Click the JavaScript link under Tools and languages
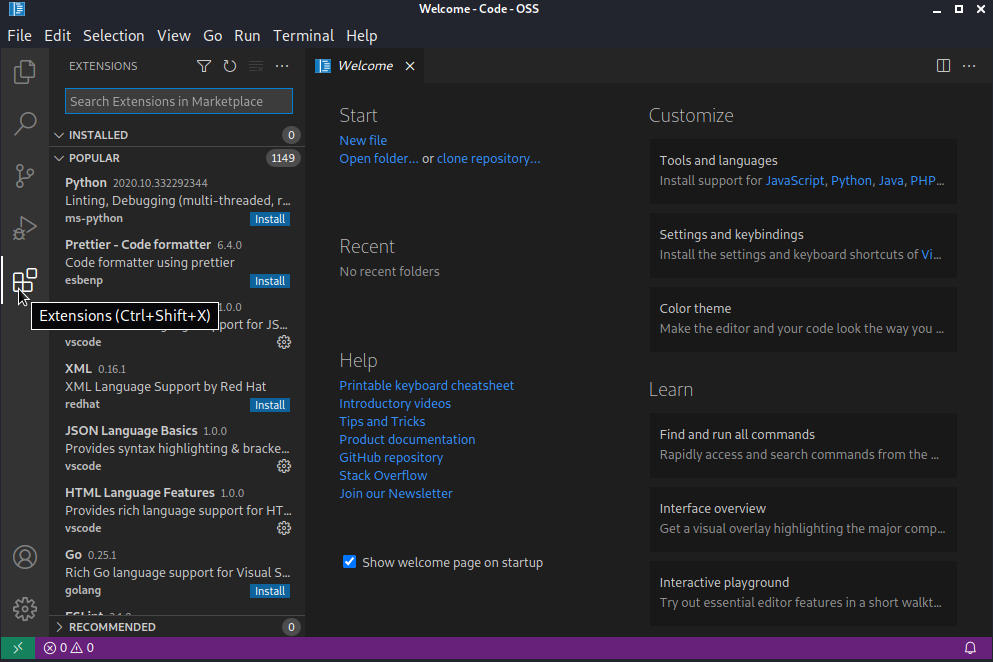 795,181
